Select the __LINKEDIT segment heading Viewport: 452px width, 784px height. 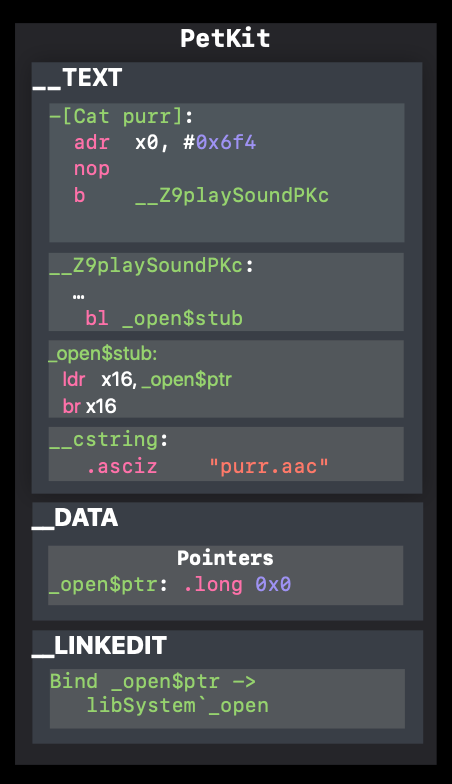pyautogui.click(x=100, y=646)
